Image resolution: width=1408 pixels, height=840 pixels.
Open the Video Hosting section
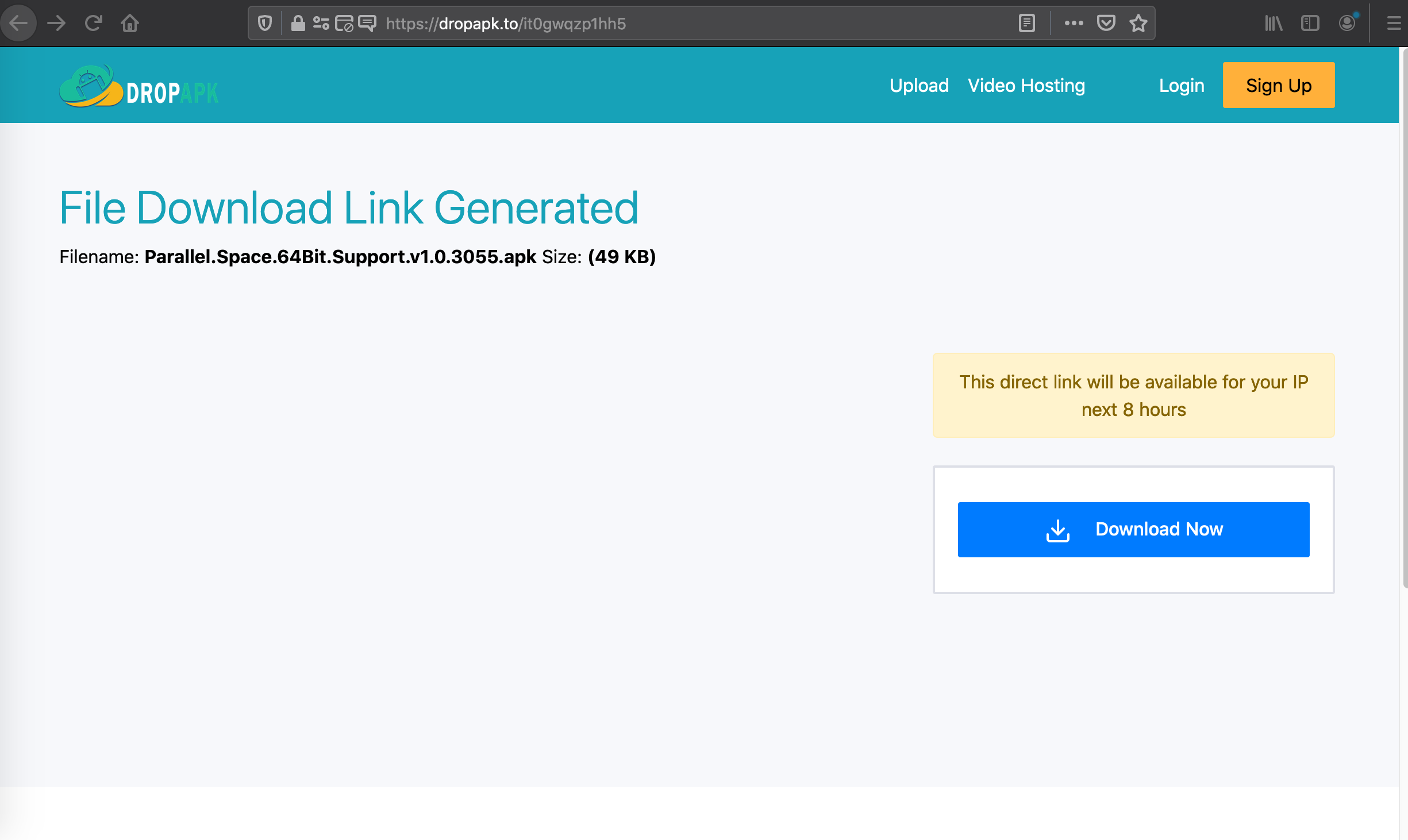pyautogui.click(x=1026, y=85)
